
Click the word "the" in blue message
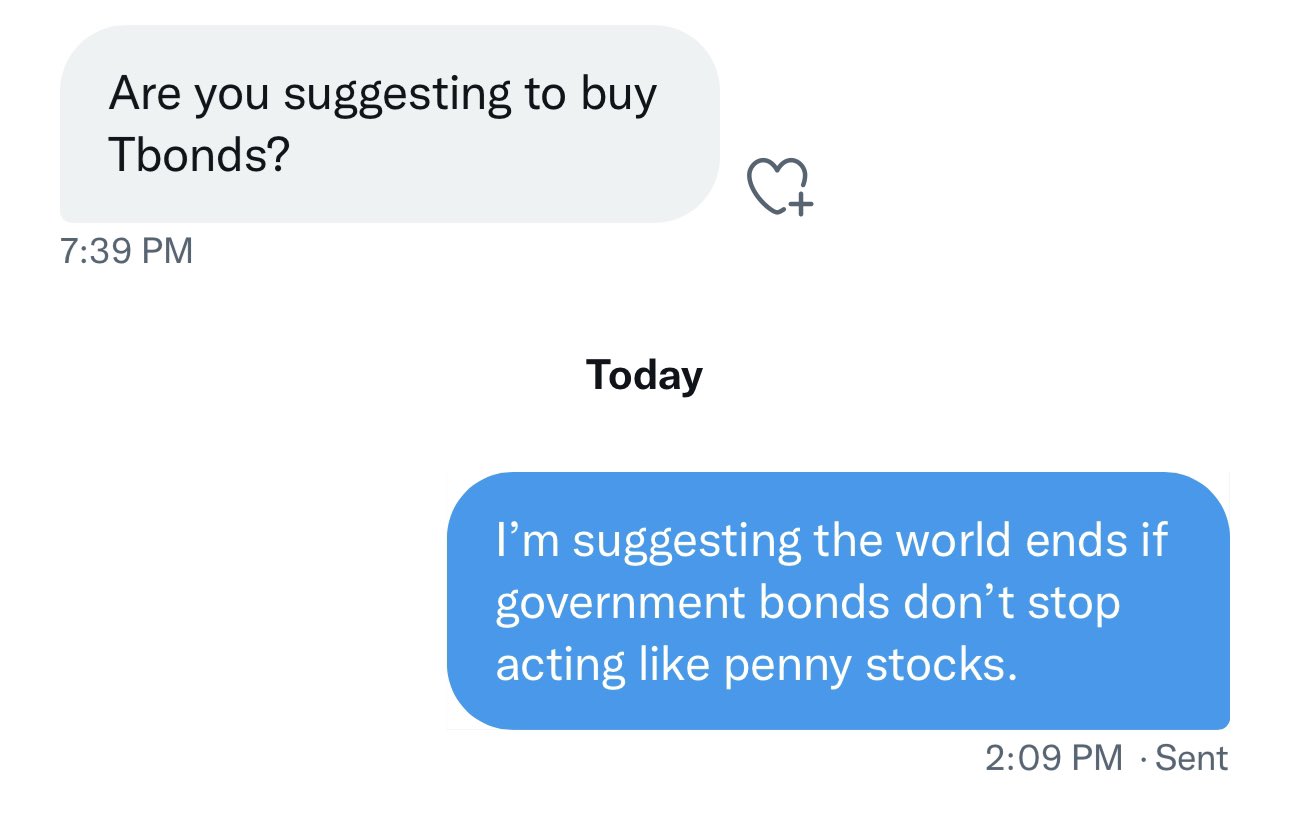click(x=847, y=541)
